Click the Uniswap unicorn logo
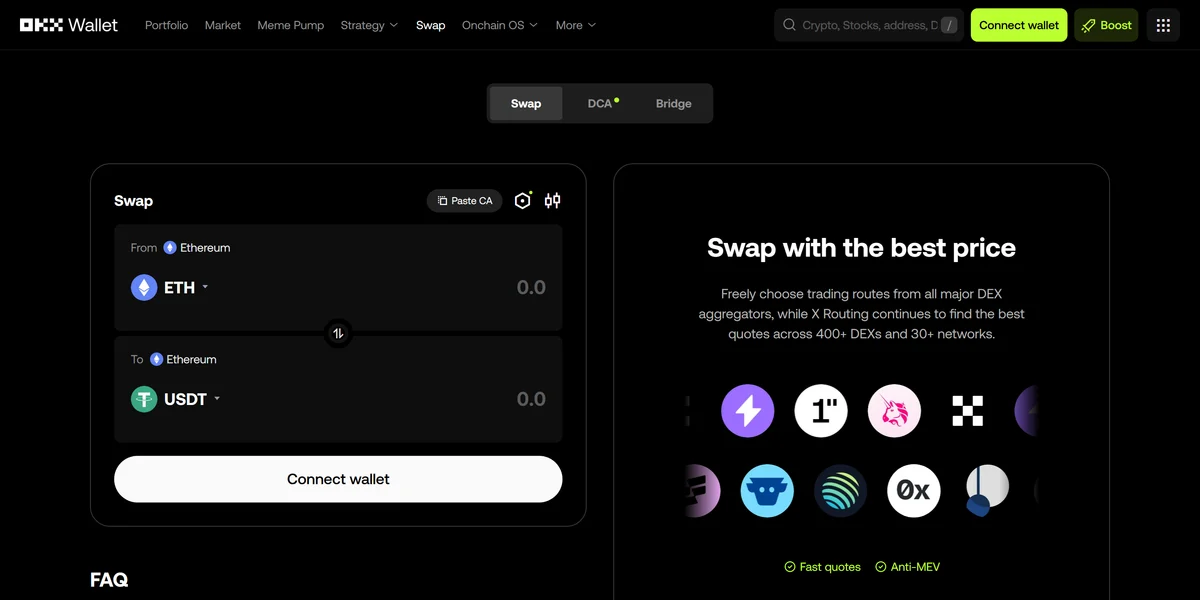1200x600 pixels. tap(894, 411)
